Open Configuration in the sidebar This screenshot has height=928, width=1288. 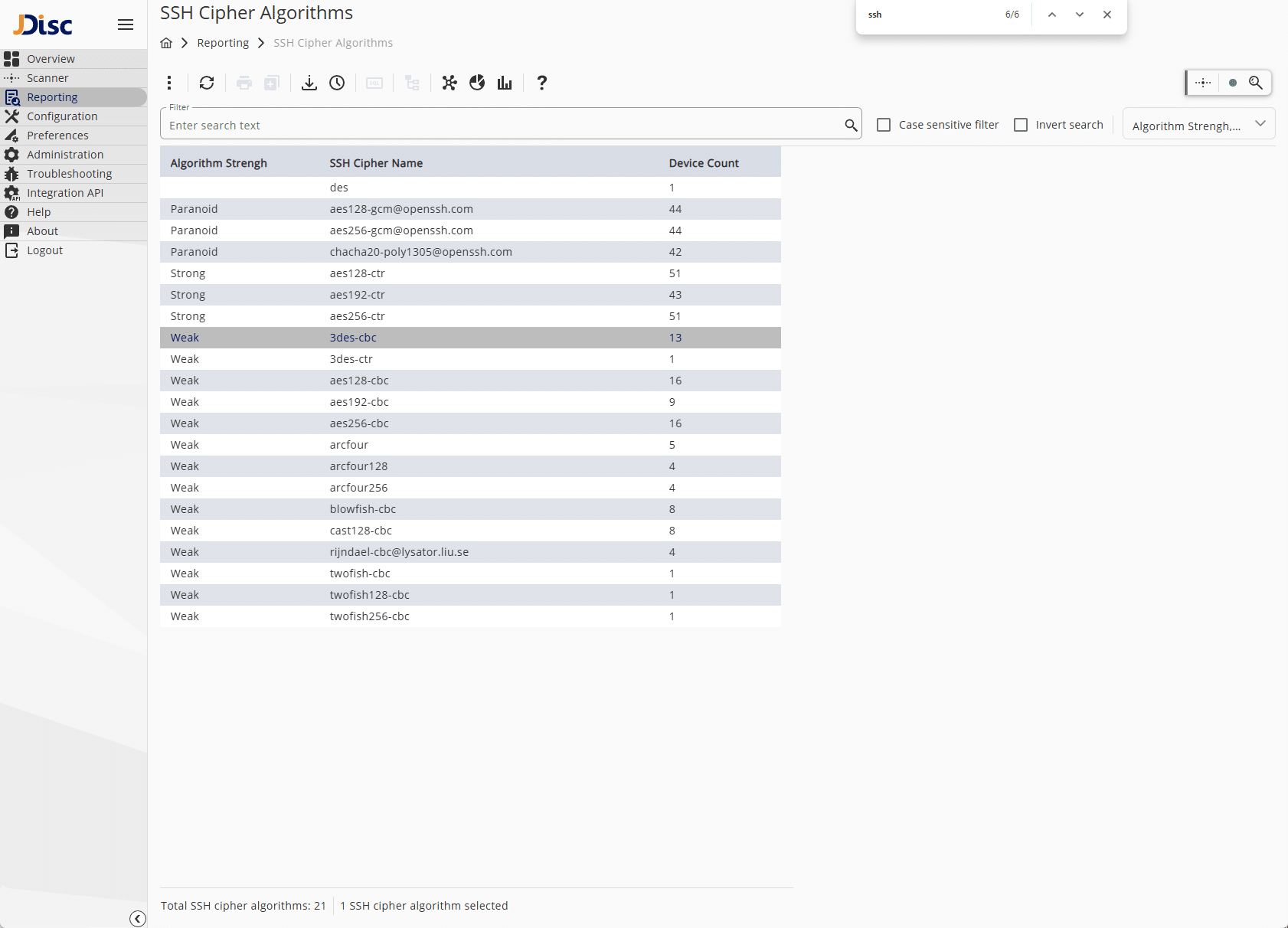coord(62,116)
